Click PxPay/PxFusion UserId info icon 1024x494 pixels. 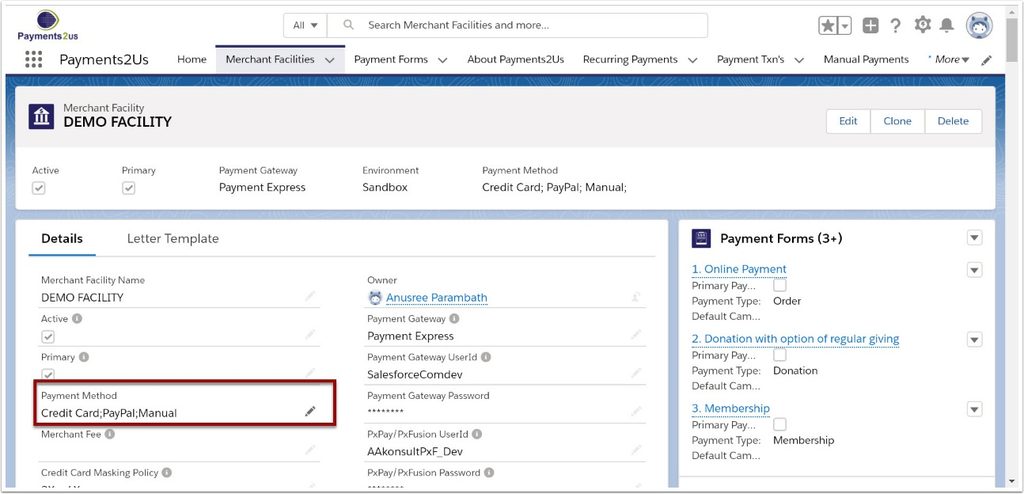477,434
